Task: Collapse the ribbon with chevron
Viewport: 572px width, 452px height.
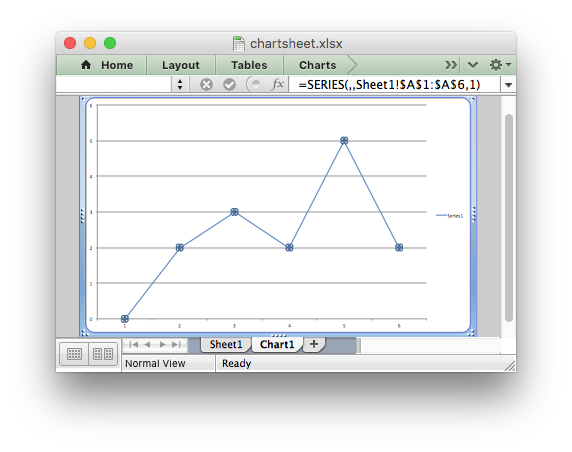Action: (473, 65)
